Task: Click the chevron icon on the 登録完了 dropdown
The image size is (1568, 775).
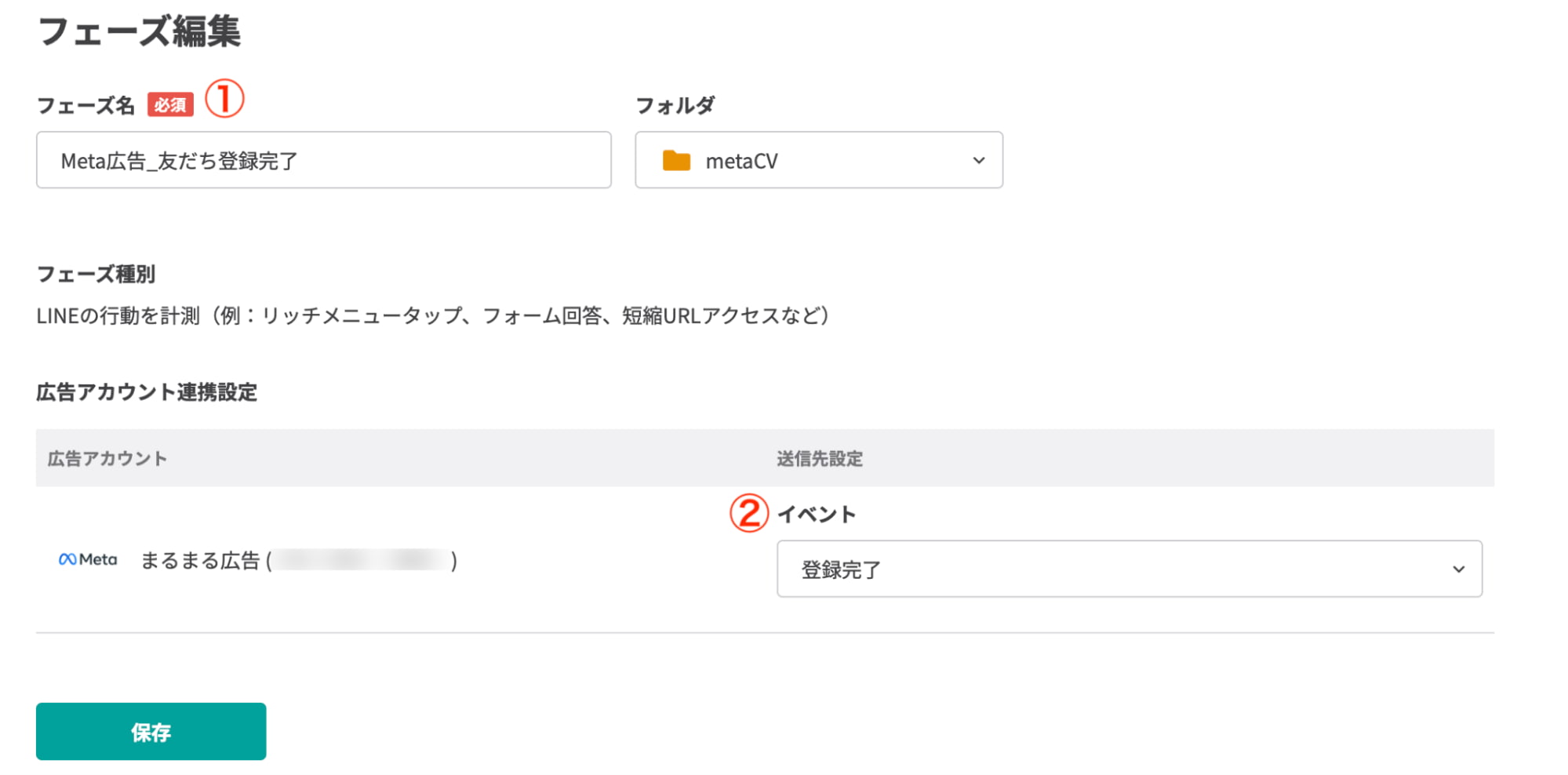Action: pos(1458,569)
